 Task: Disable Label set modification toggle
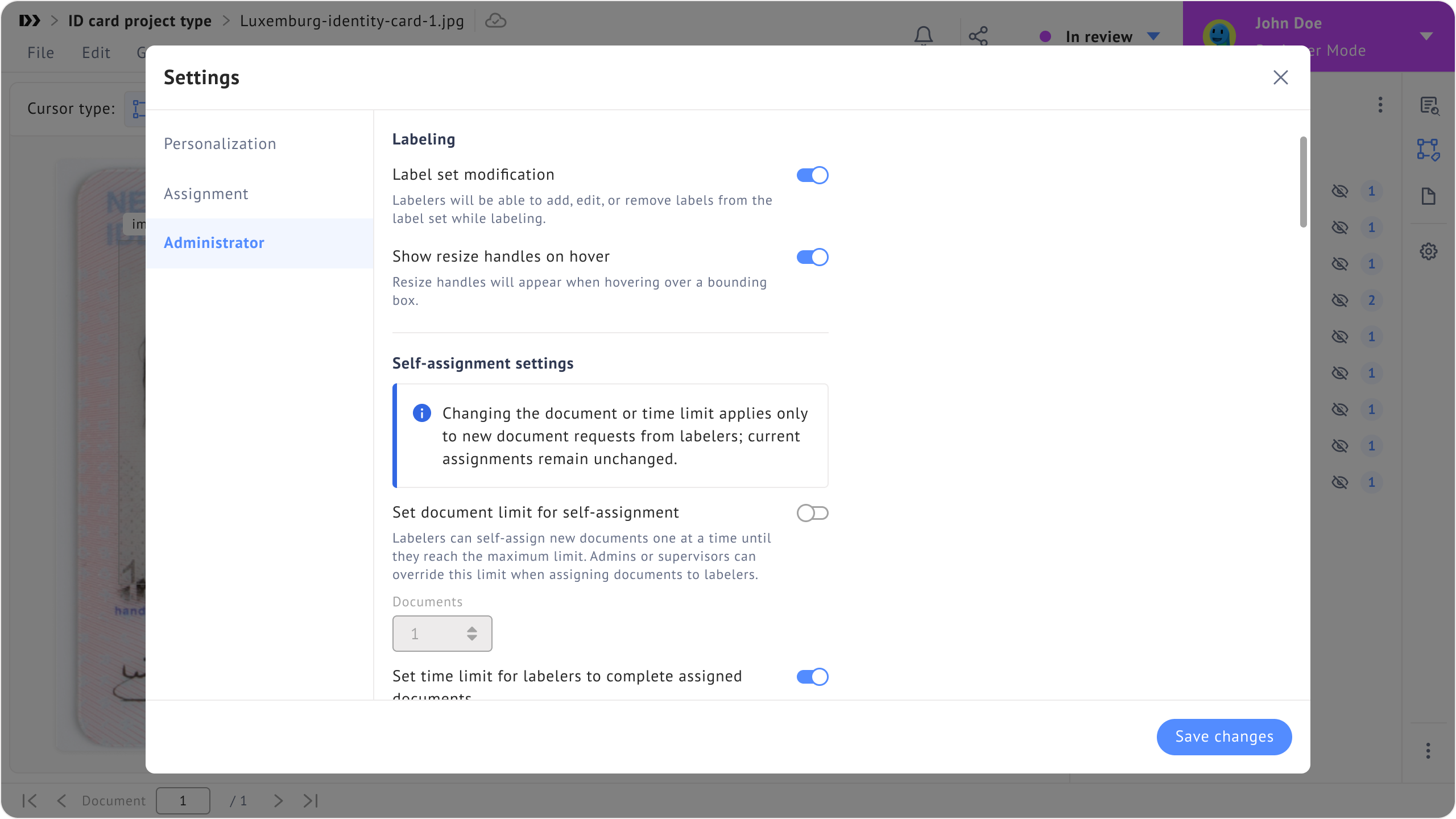click(x=812, y=175)
